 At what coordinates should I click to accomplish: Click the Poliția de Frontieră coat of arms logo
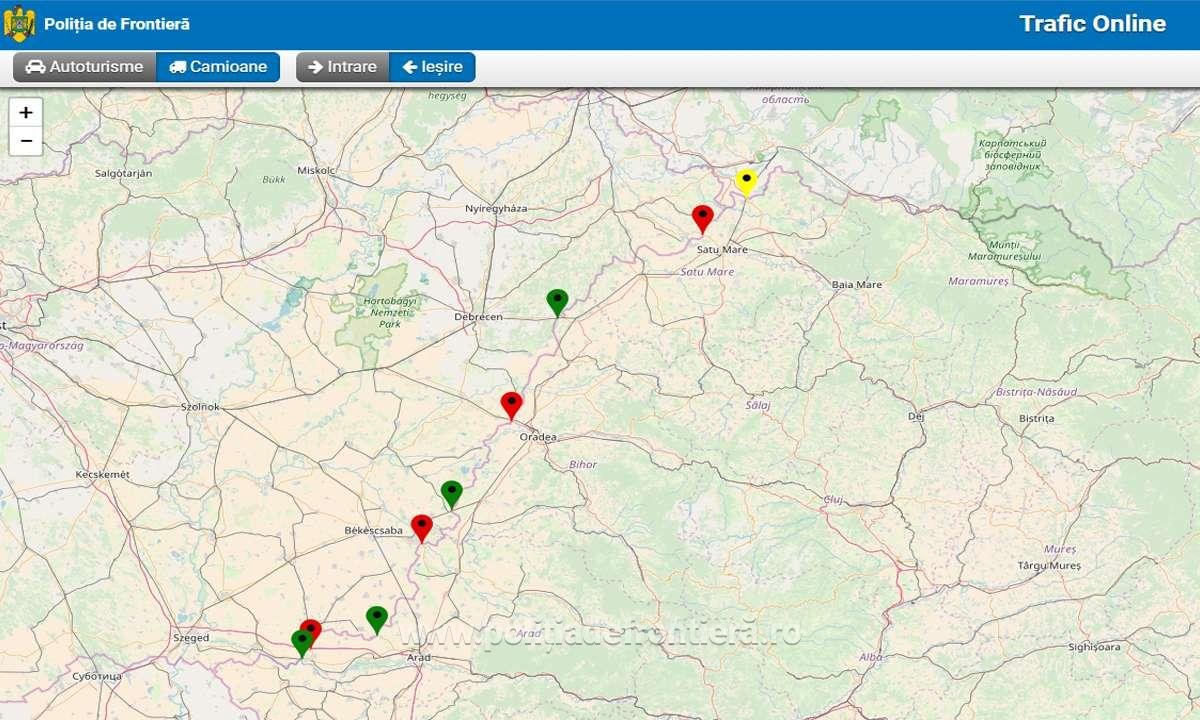[x=19, y=24]
